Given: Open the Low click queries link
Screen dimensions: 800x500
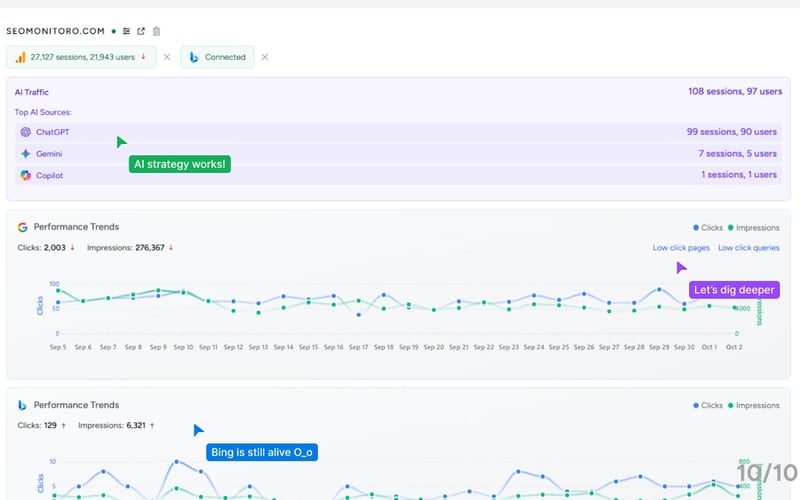Looking at the screenshot, I should tap(748, 248).
